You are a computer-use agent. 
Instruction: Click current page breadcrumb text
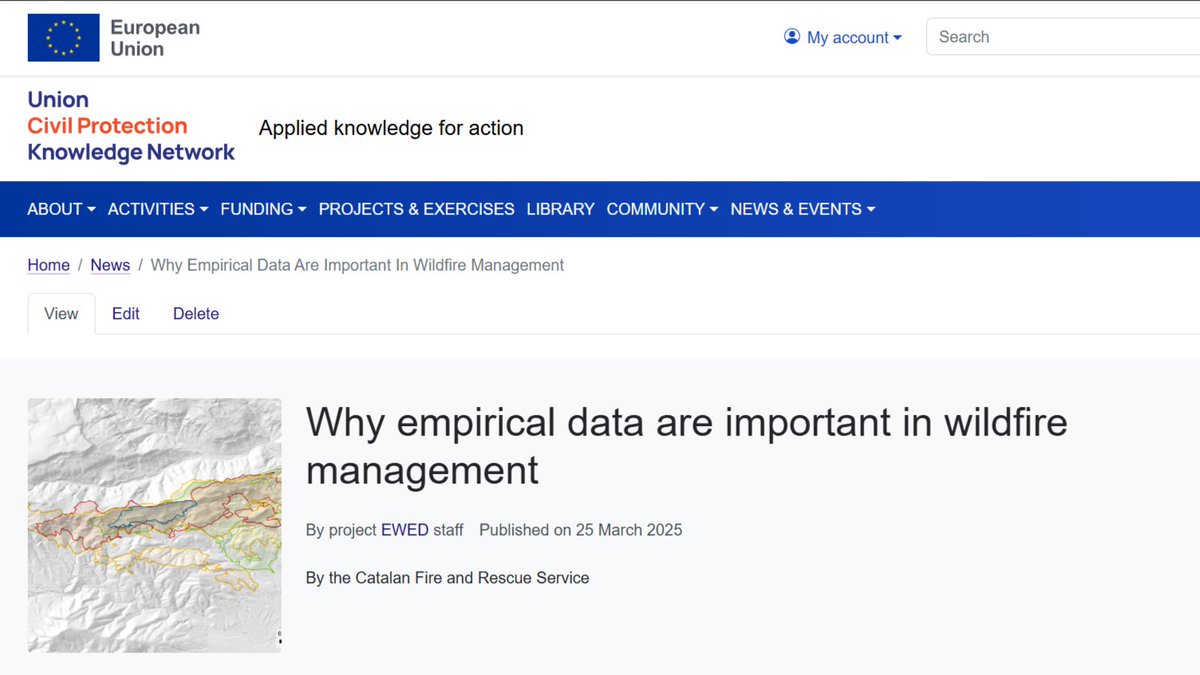pos(357,265)
